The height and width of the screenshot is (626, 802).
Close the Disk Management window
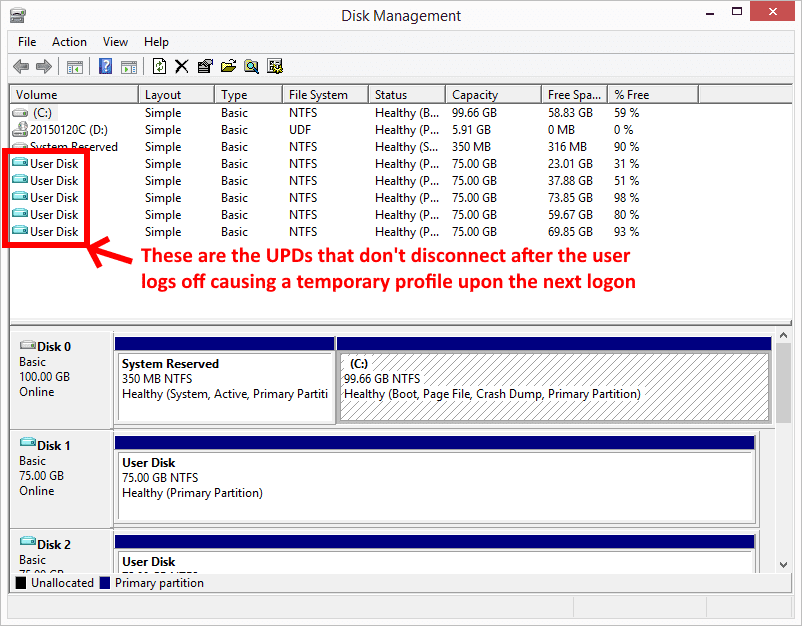point(772,11)
